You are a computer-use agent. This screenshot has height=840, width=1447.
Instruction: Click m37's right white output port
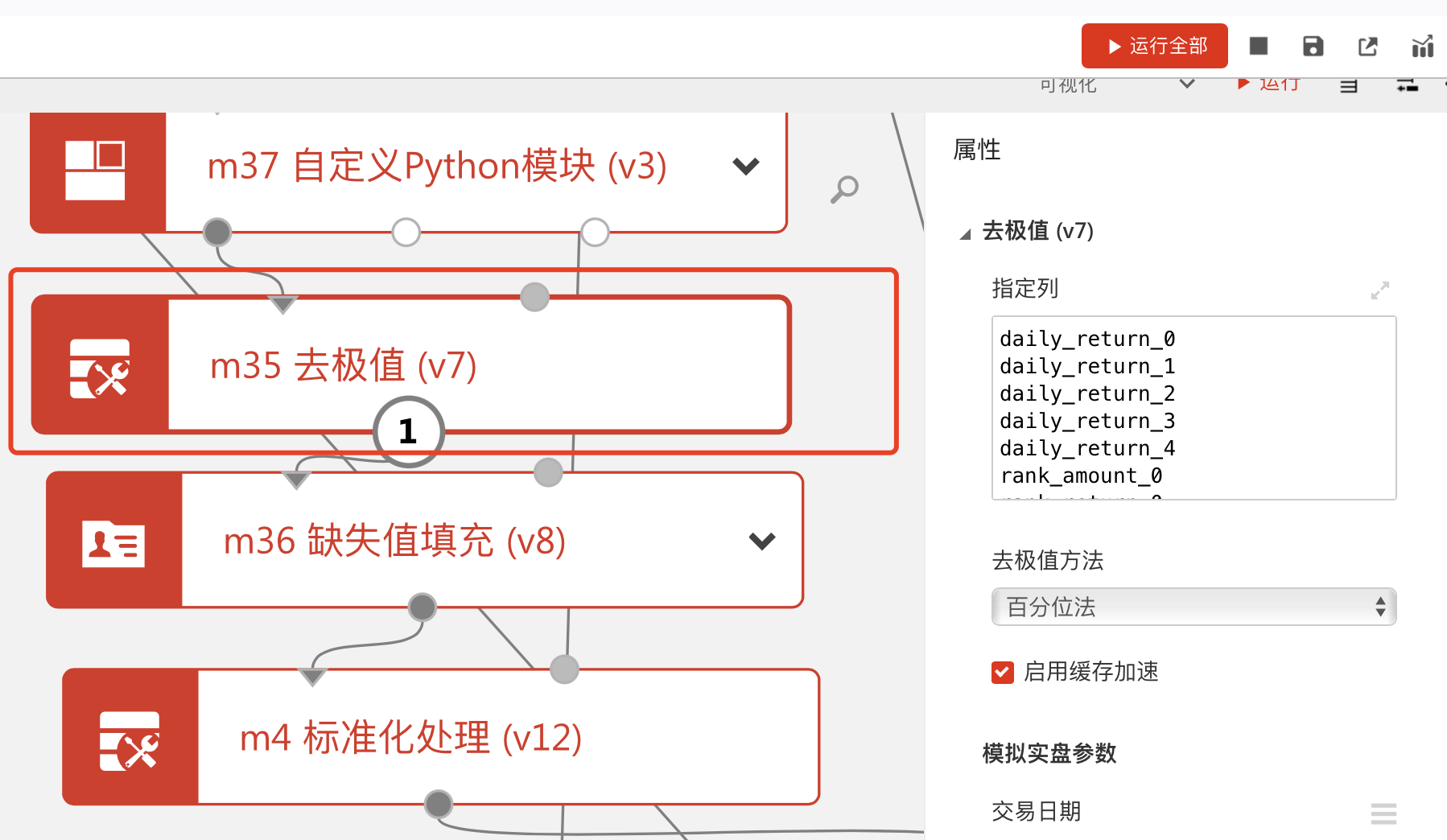point(595,233)
